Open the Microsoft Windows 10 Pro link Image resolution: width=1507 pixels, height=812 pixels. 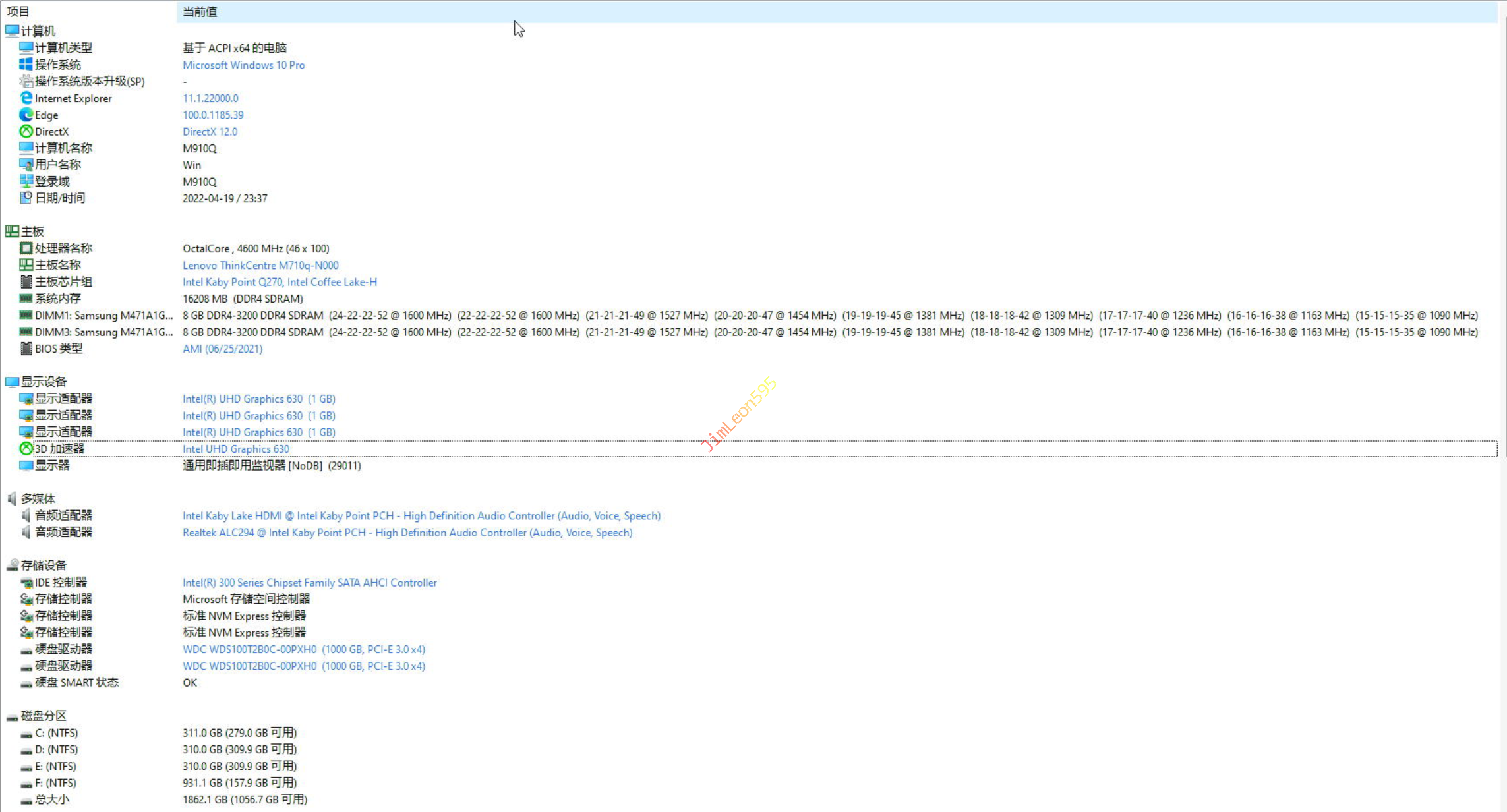coord(243,65)
